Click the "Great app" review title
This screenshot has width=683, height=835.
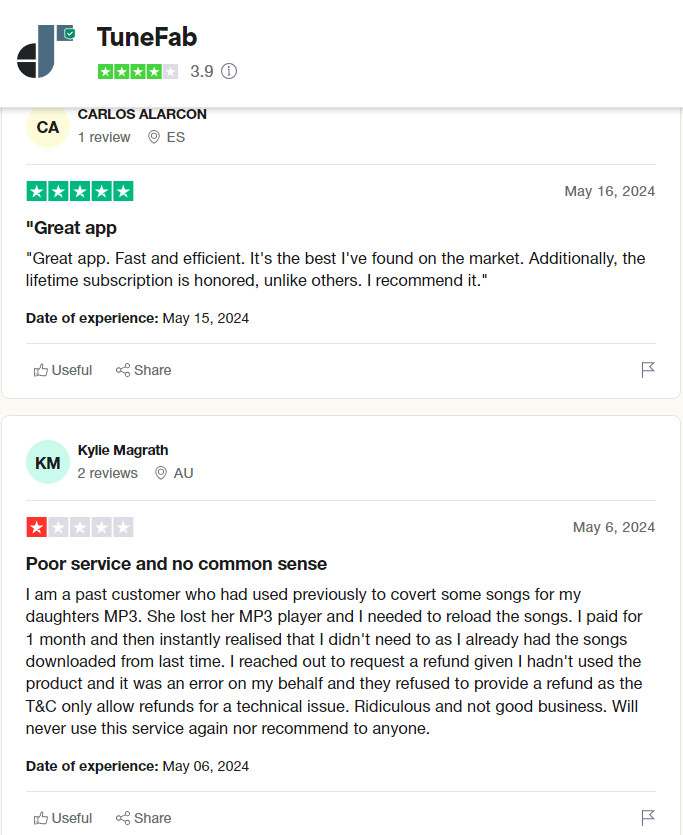click(x=71, y=228)
